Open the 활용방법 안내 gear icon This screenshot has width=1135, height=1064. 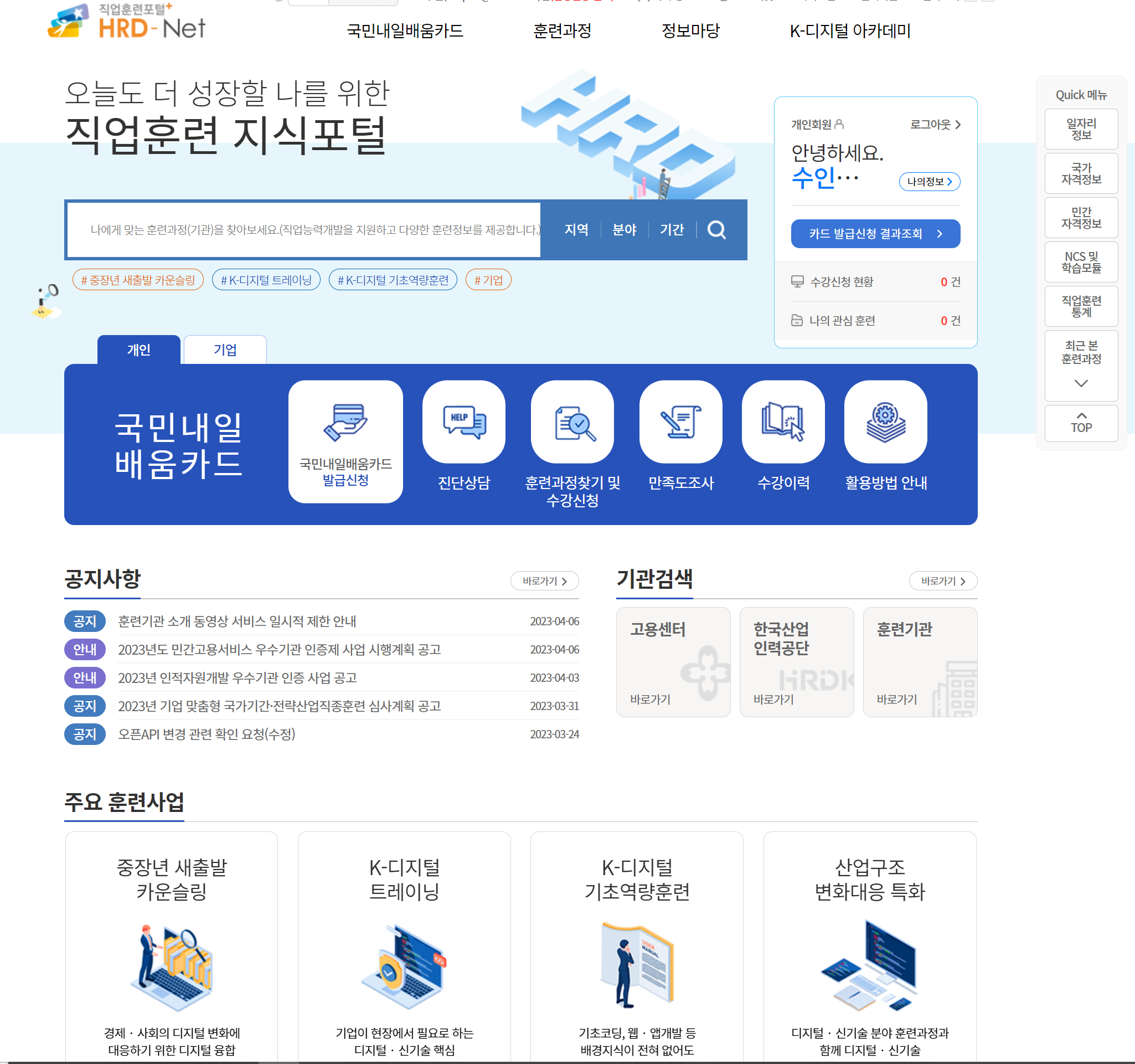point(885,422)
